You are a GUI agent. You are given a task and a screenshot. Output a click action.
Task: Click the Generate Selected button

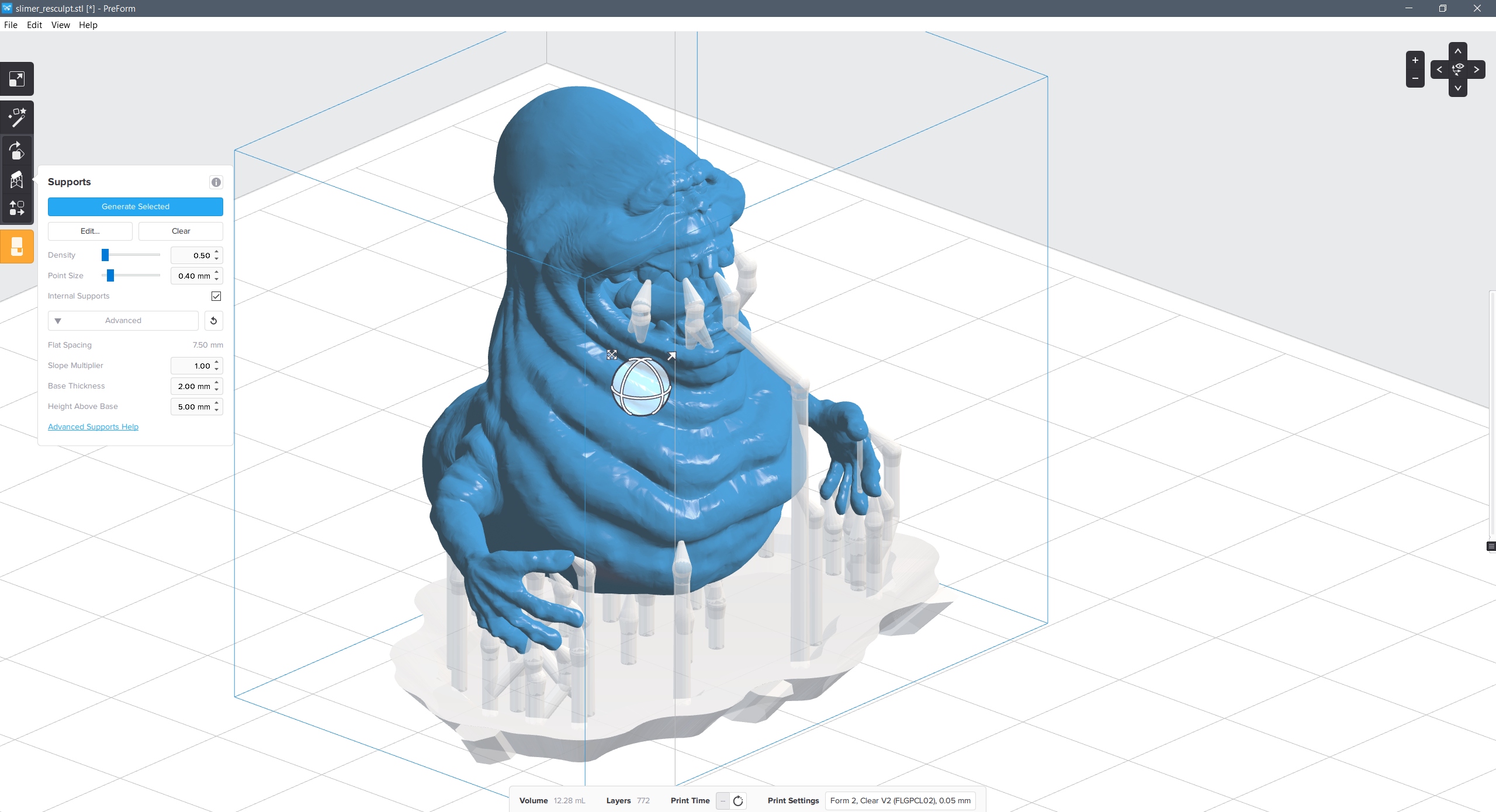pyautogui.click(x=136, y=207)
